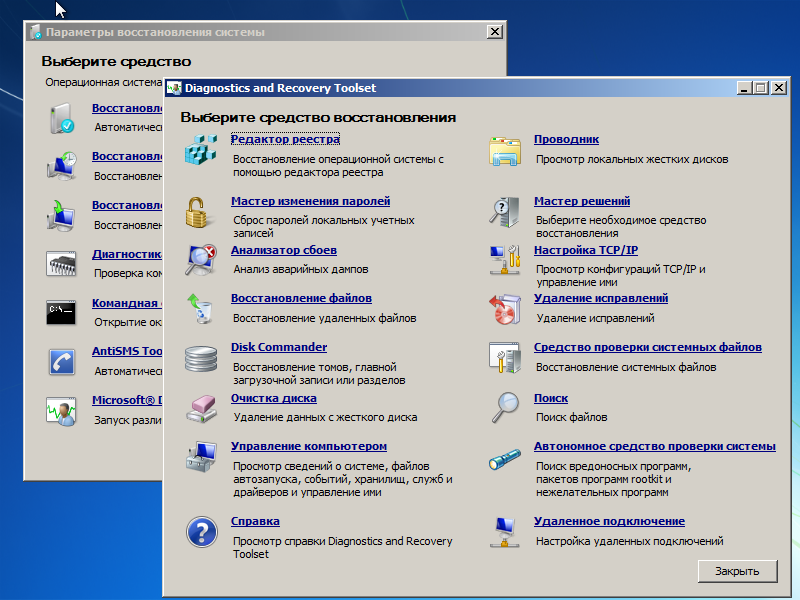Open the AntiSMS Tool link in back window
The height and width of the screenshot is (600, 800).
pos(127,351)
